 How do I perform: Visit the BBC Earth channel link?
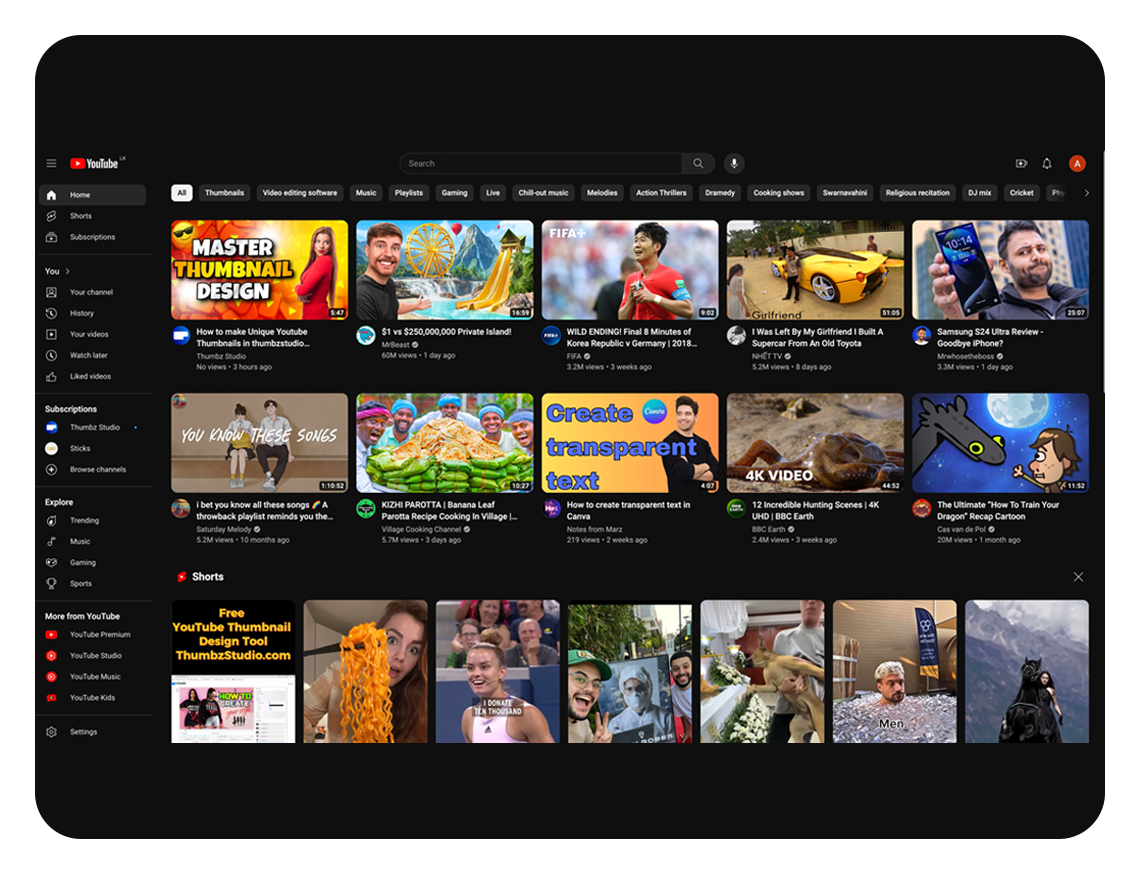point(768,529)
